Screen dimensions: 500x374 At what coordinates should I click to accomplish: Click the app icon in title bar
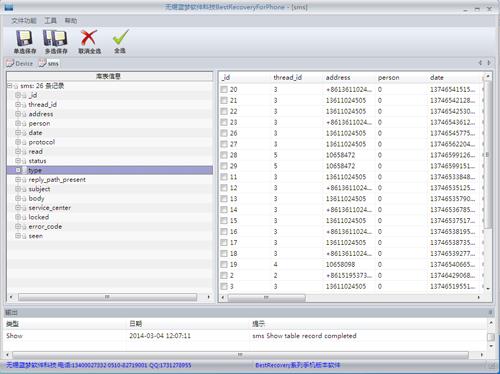[x=9, y=7]
